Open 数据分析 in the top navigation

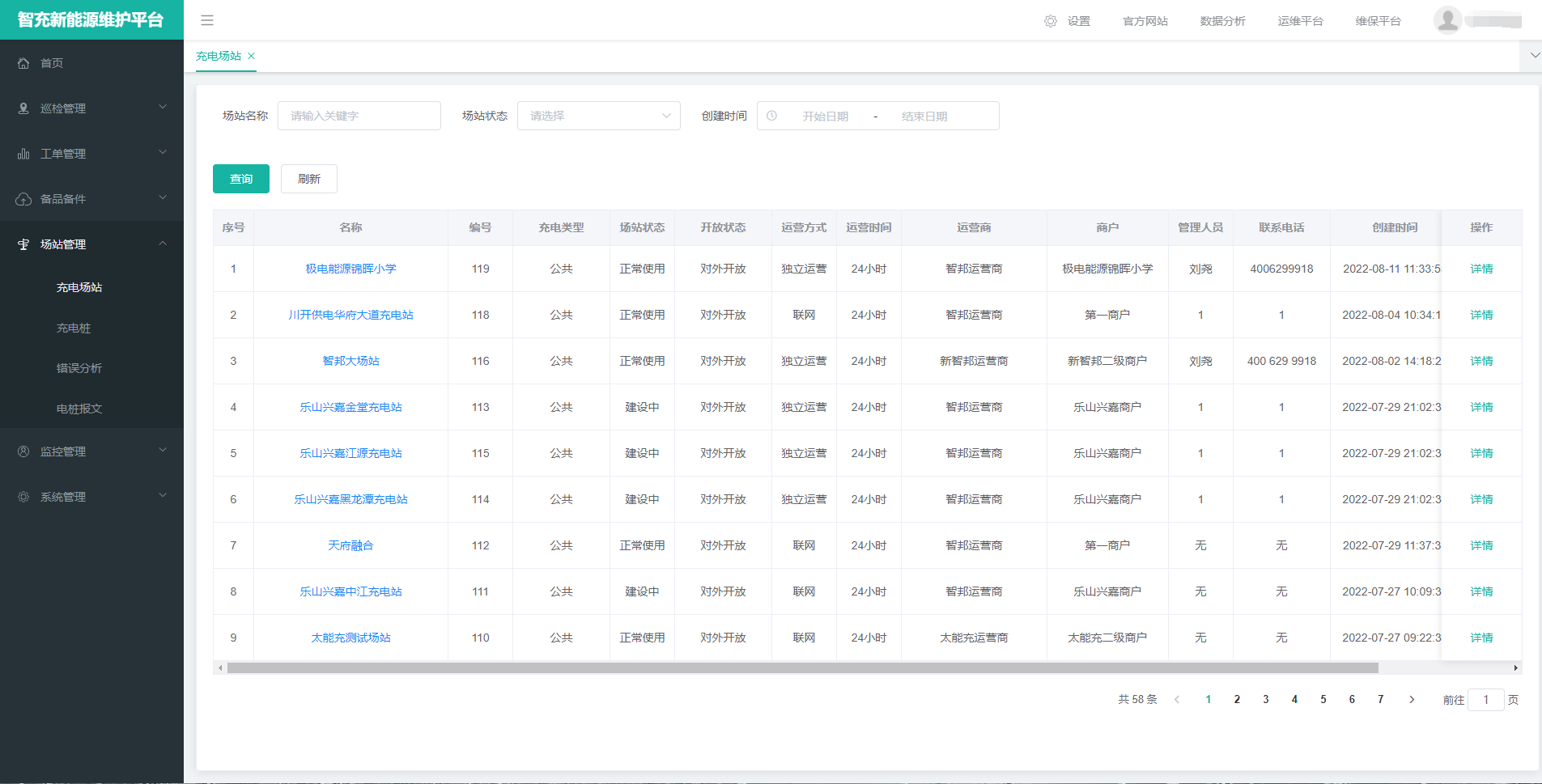pos(1222,21)
